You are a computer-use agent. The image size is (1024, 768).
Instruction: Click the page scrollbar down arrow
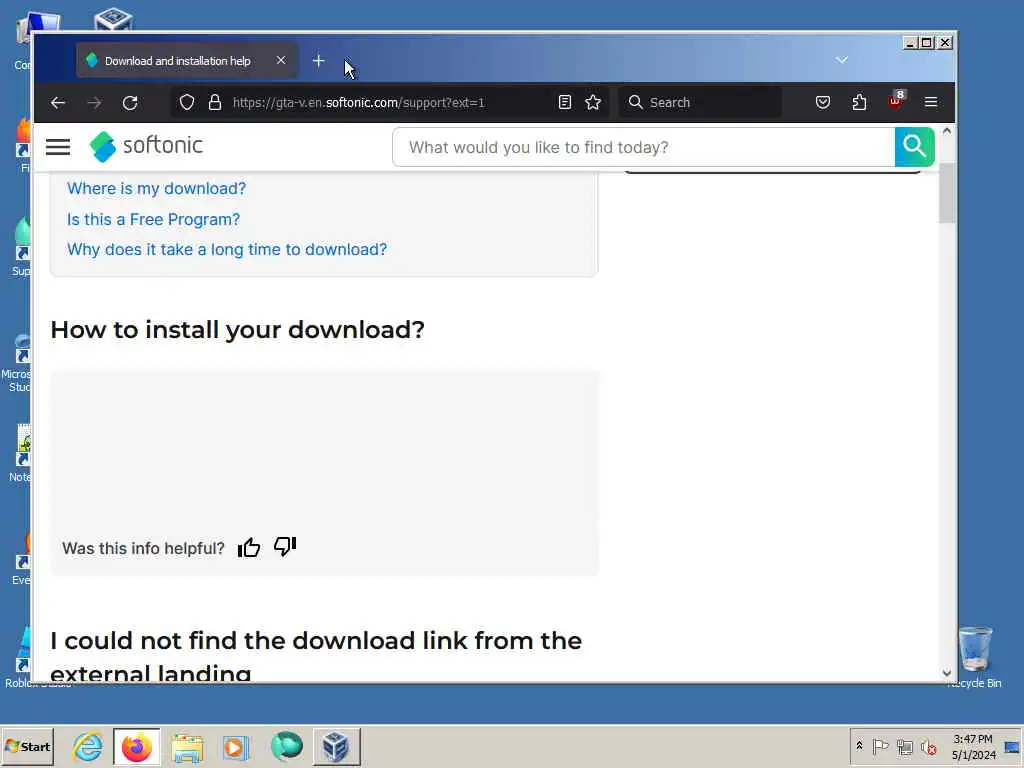coord(947,673)
